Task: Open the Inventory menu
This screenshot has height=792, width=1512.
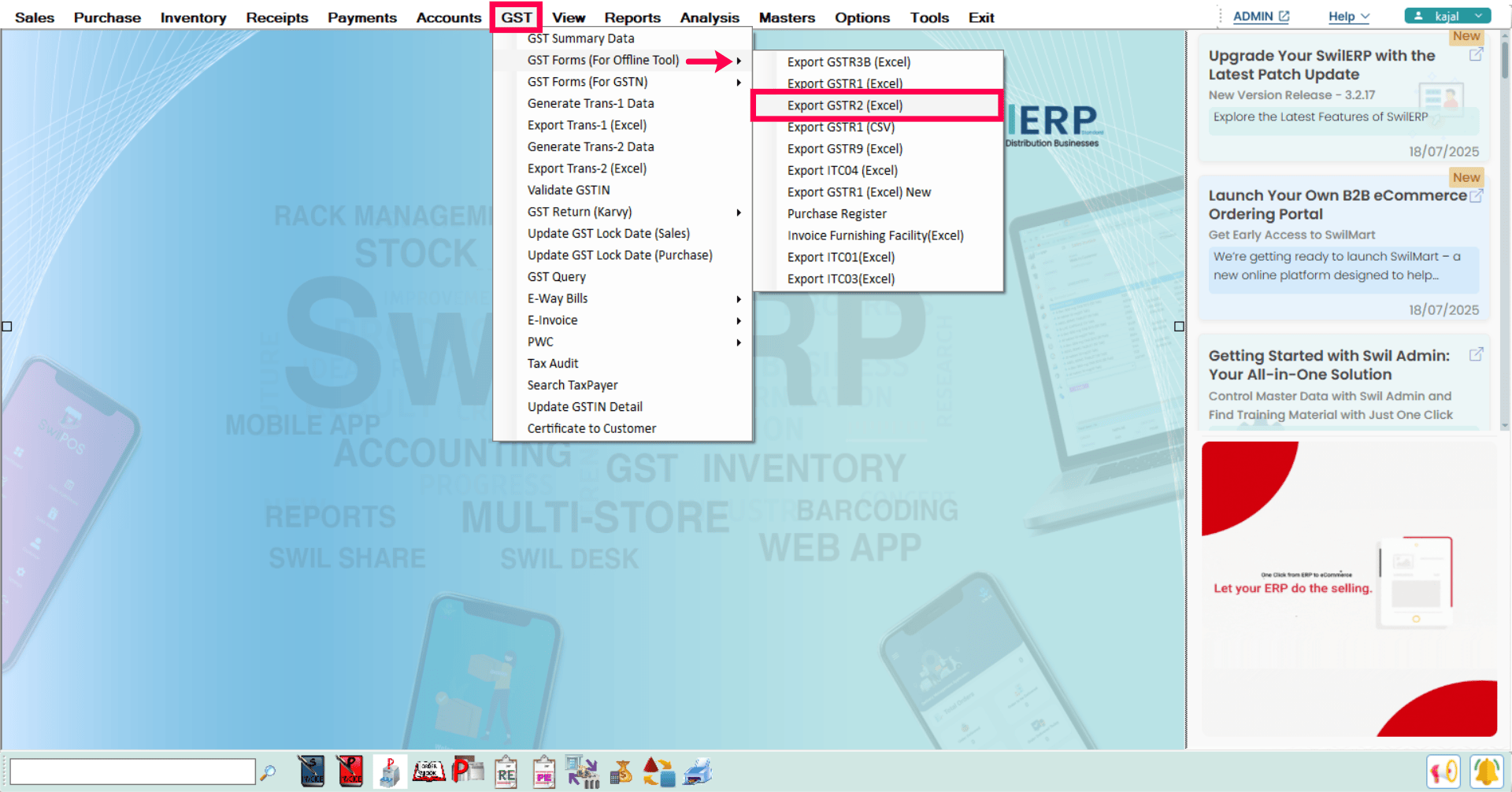Action: click(193, 17)
